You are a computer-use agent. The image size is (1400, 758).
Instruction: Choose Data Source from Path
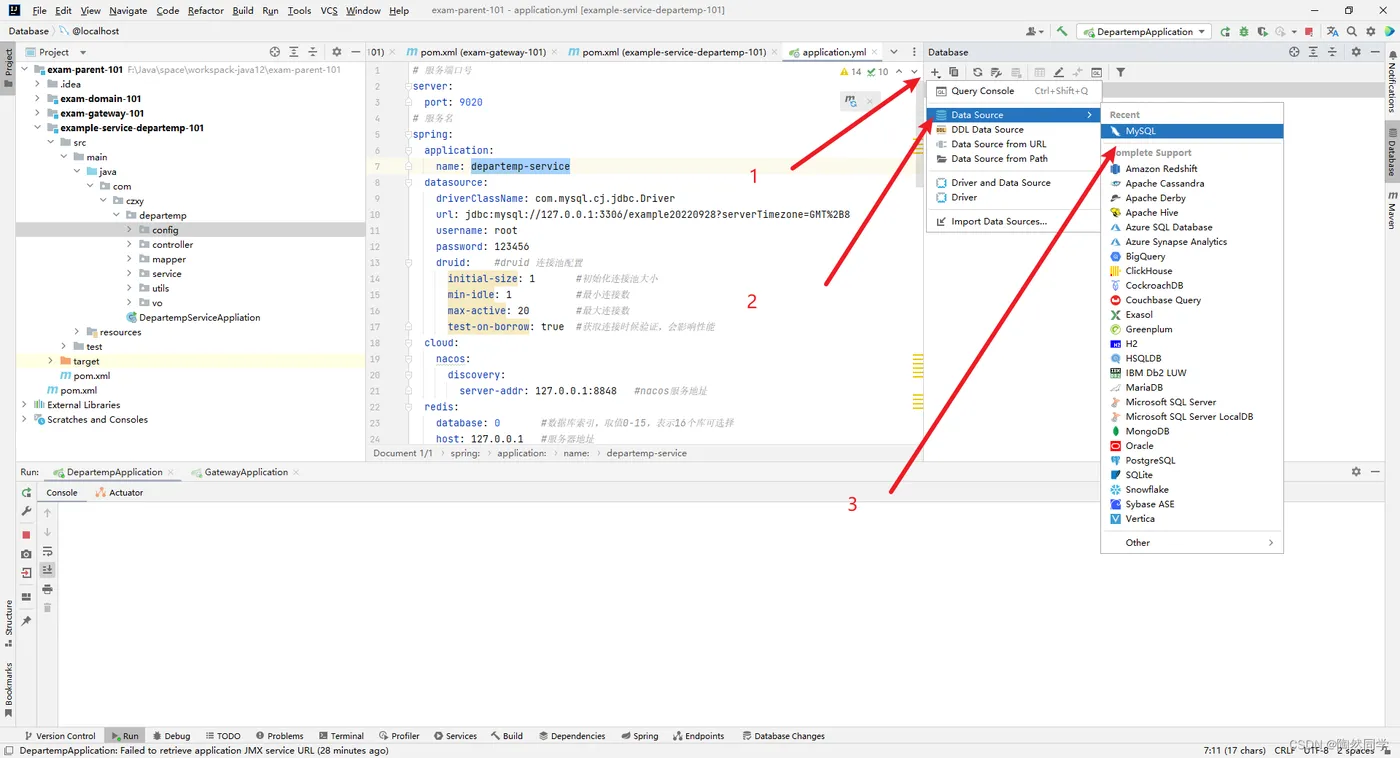click(1013, 158)
